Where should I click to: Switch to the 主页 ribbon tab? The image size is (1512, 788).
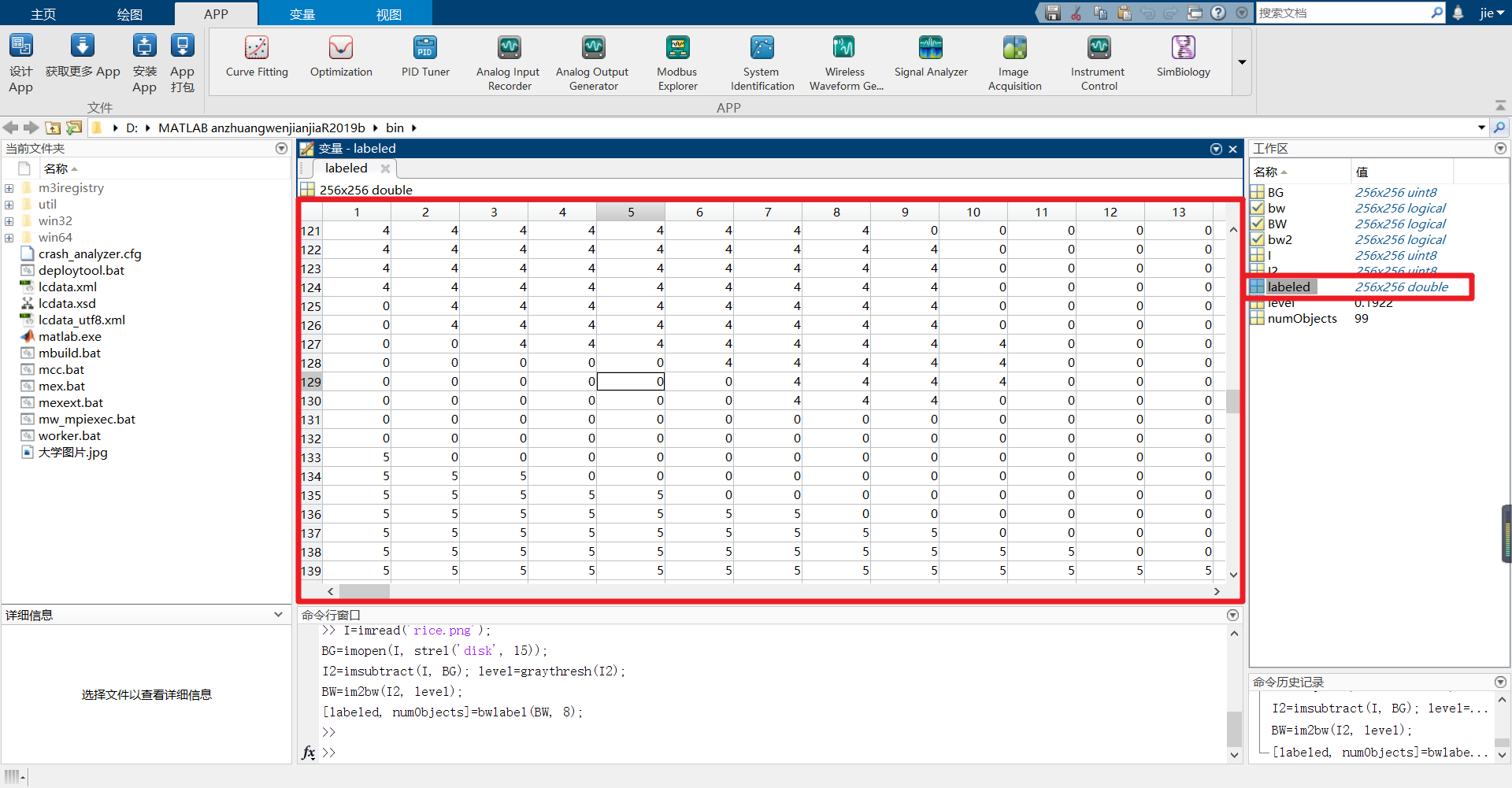point(43,13)
